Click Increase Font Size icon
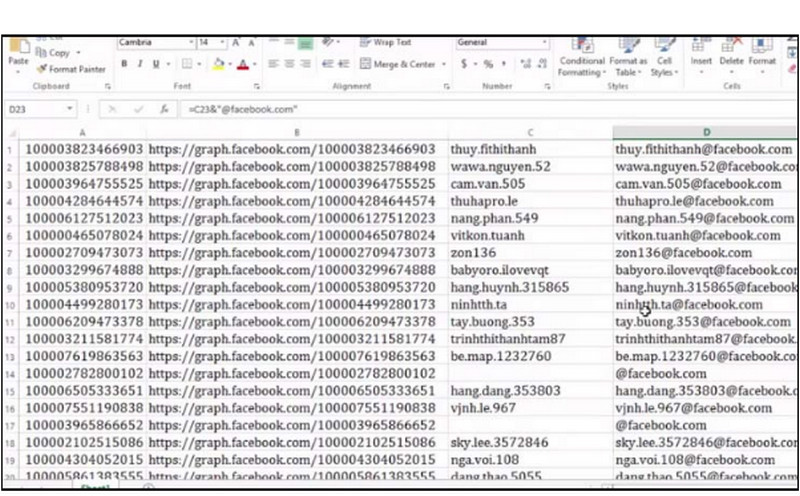This screenshot has height=496, width=800. pos(236,43)
